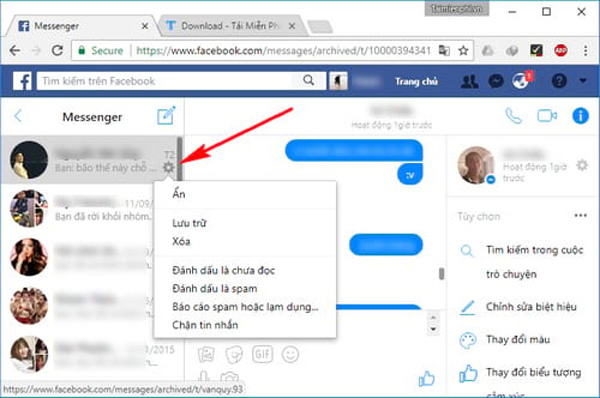This screenshot has height=398, width=600.
Task: Click the browser address bar URL
Action: [283, 51]
